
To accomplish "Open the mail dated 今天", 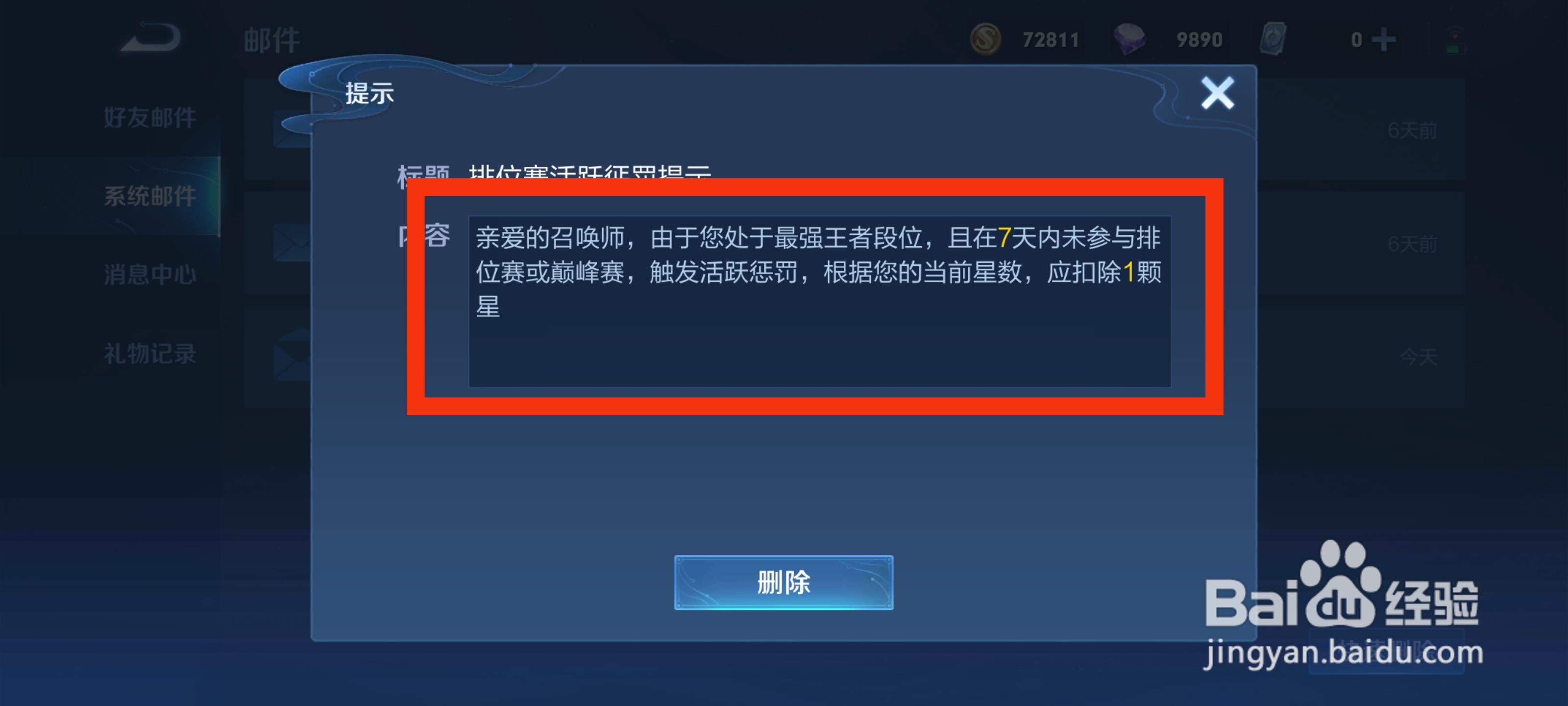I will pyautogui.click(x=1360, y=356).
